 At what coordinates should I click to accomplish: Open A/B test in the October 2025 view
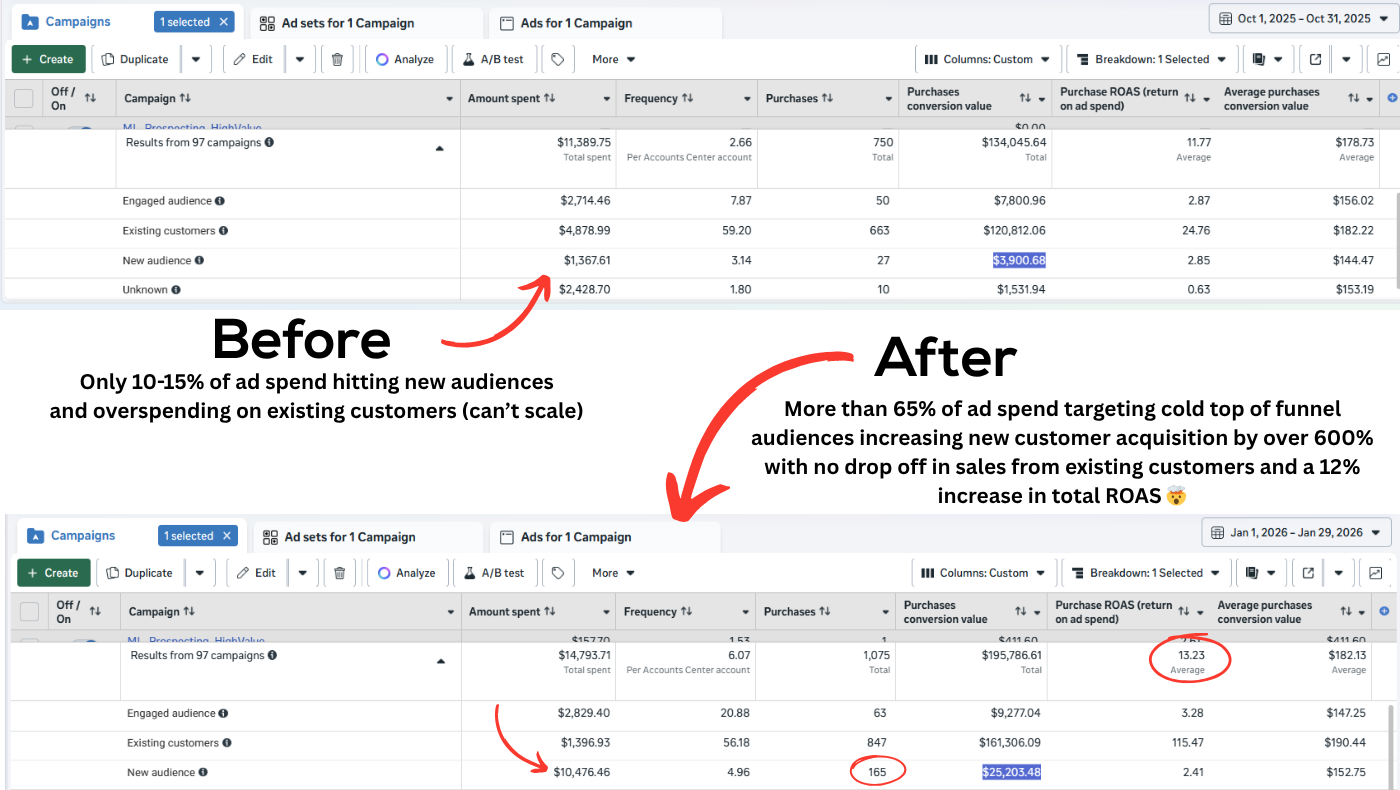click(493, 59)
